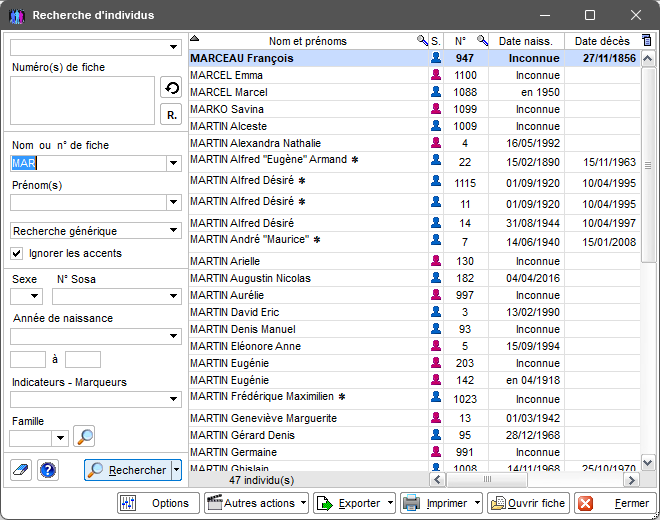This screenshot has height=520, width=660.
Task: Toggle the Ignorer les accents checkbox
Action: click(x=16, y=253)
